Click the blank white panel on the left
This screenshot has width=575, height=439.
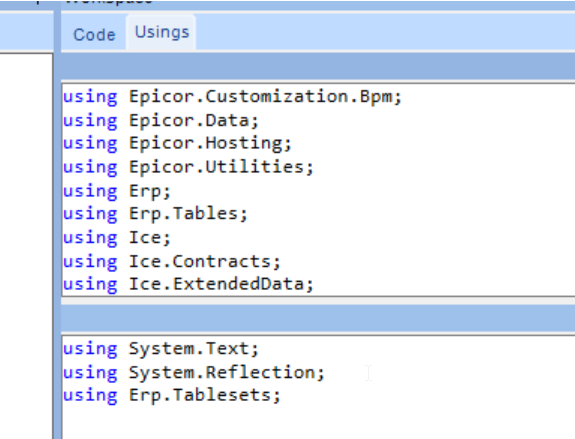coord(26,246)
